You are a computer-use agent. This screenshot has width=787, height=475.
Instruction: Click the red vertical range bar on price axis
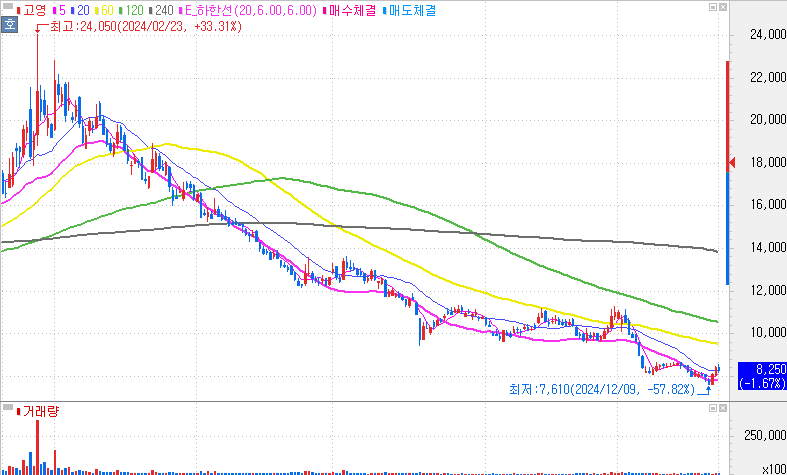728,116
